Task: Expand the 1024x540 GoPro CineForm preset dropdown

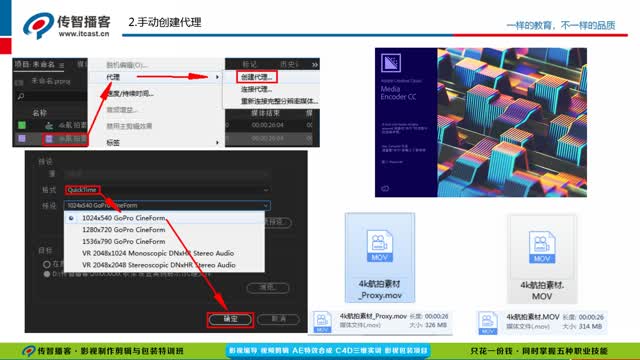Action: 167,205
